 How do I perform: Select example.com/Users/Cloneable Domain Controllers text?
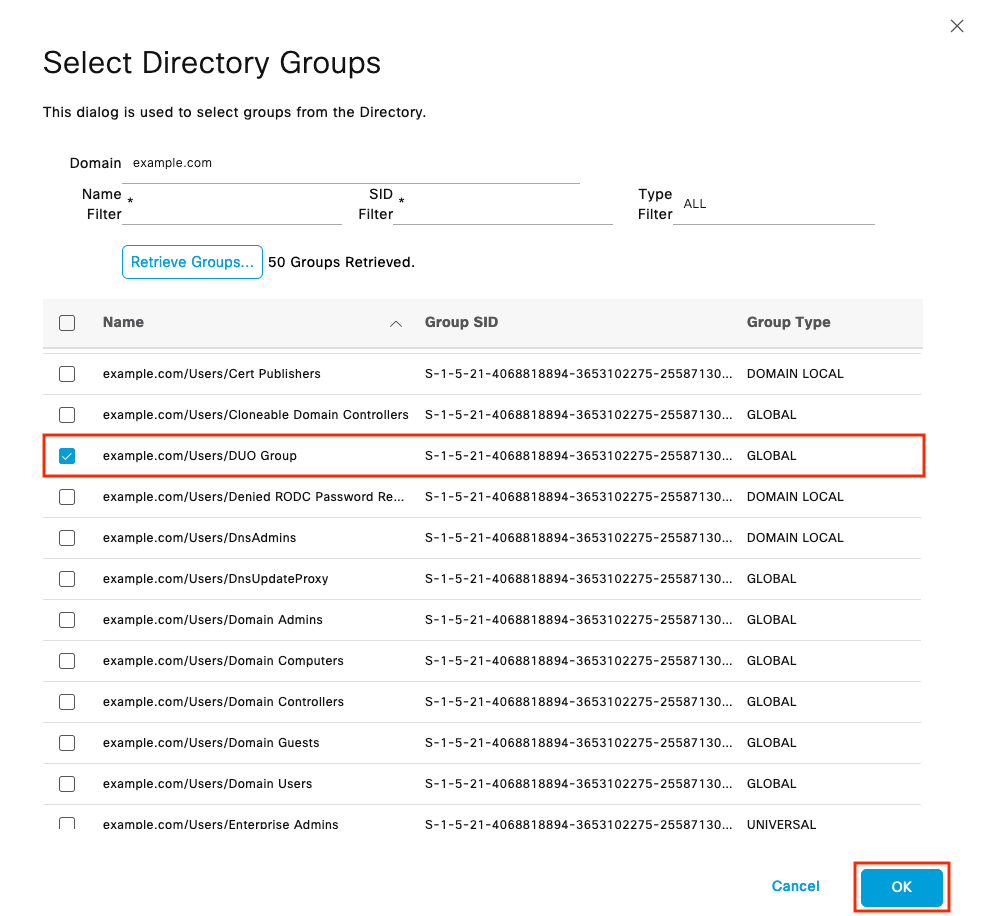tap(256, 415)
